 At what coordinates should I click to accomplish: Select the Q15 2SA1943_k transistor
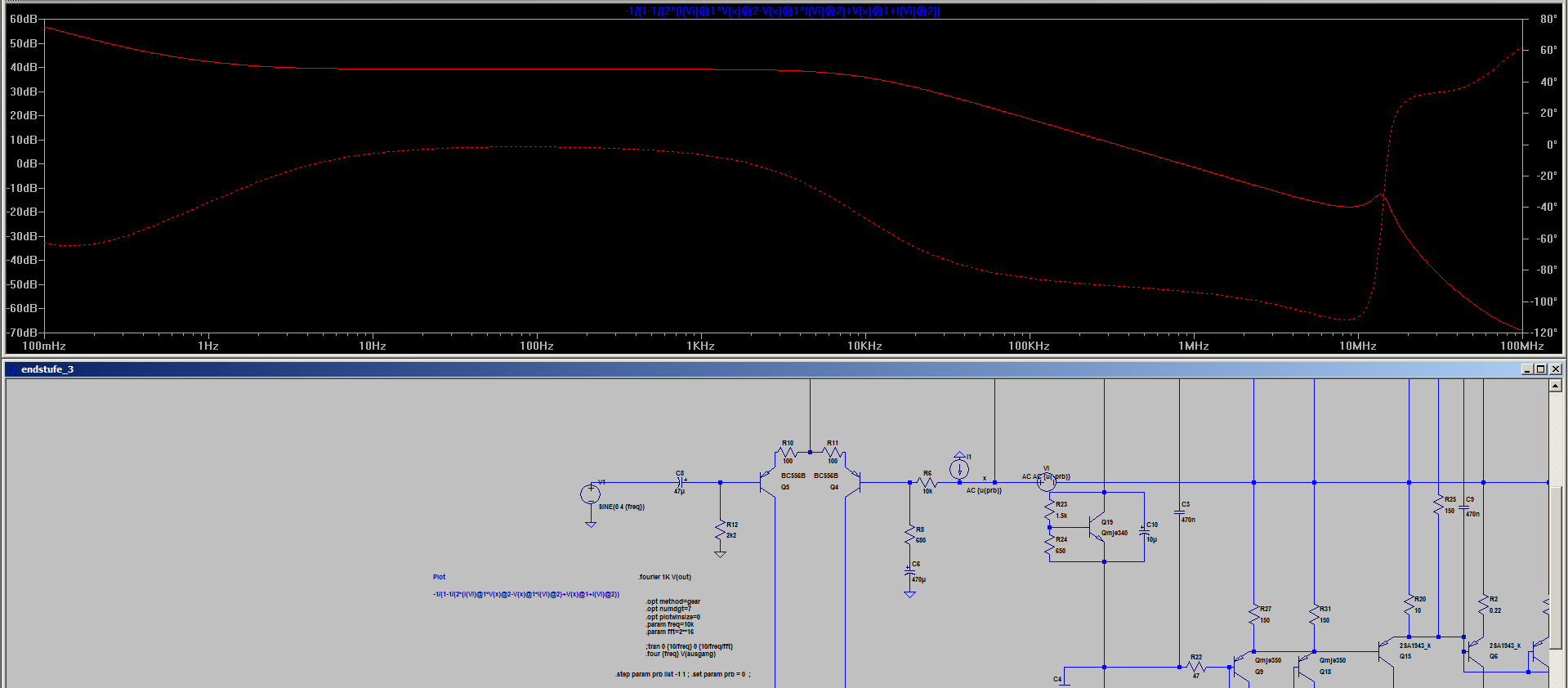click(x=1386, y=651)
